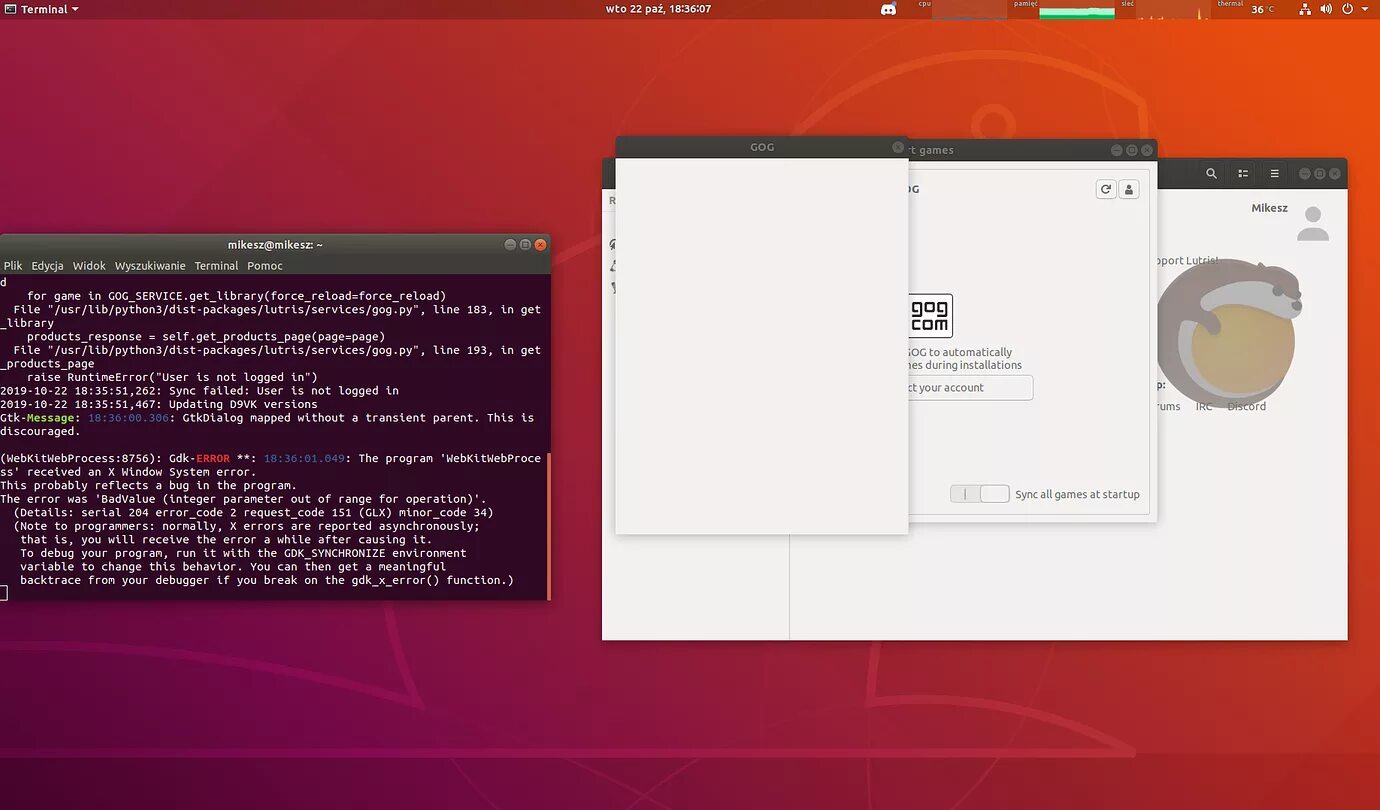The image size is (1380, 810).
Task: Toggle Sync all games at startup
Action: [979, 494]
